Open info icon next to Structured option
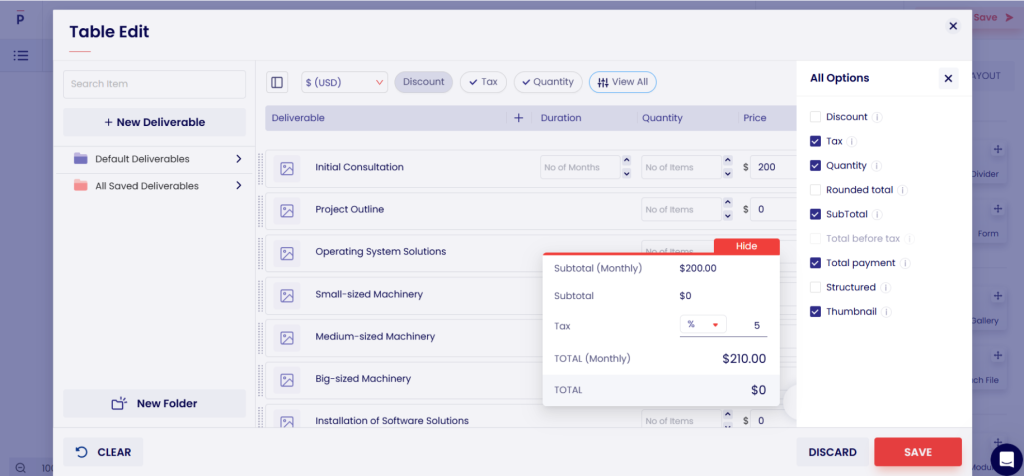This screenshot has width=1024, height=476. (886, 288)
